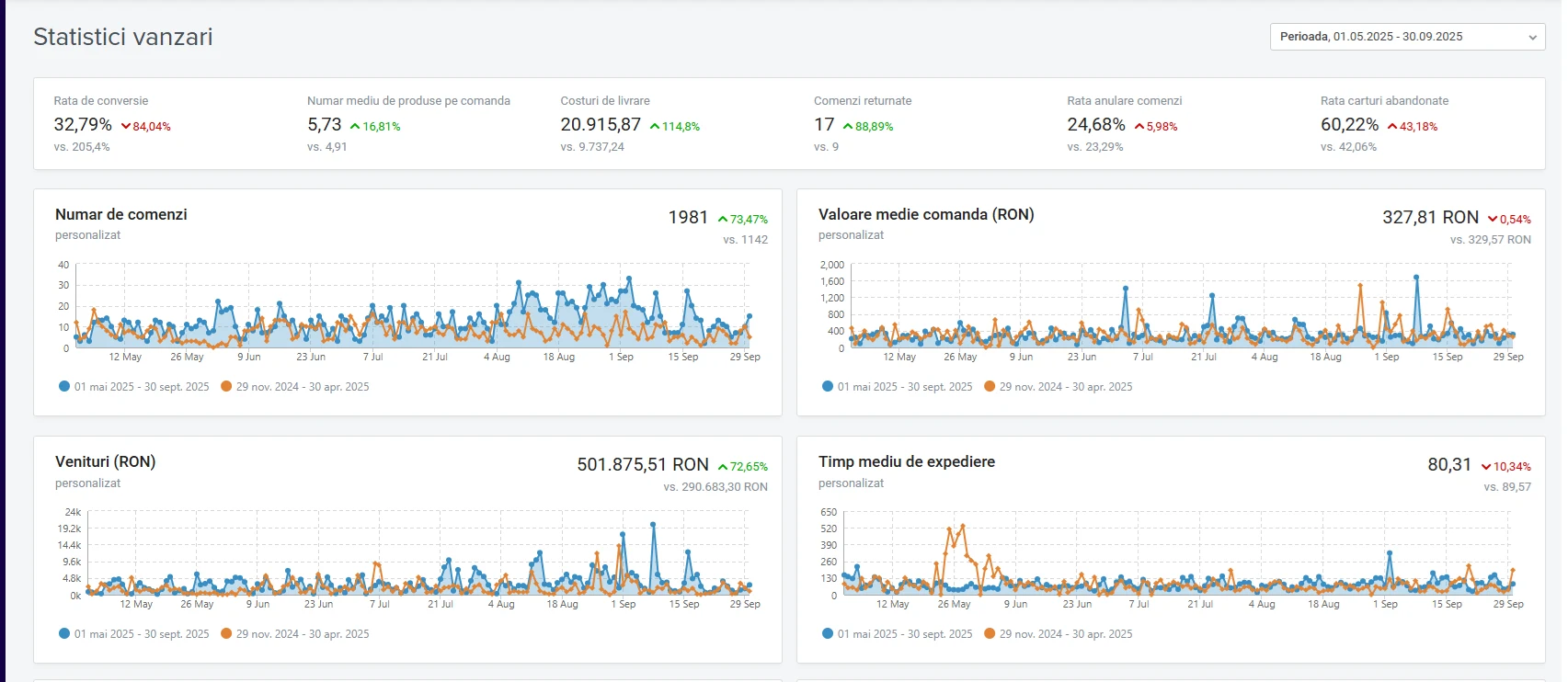Click the revenue total 501.875,51 RON

click(x=643, y=465)
